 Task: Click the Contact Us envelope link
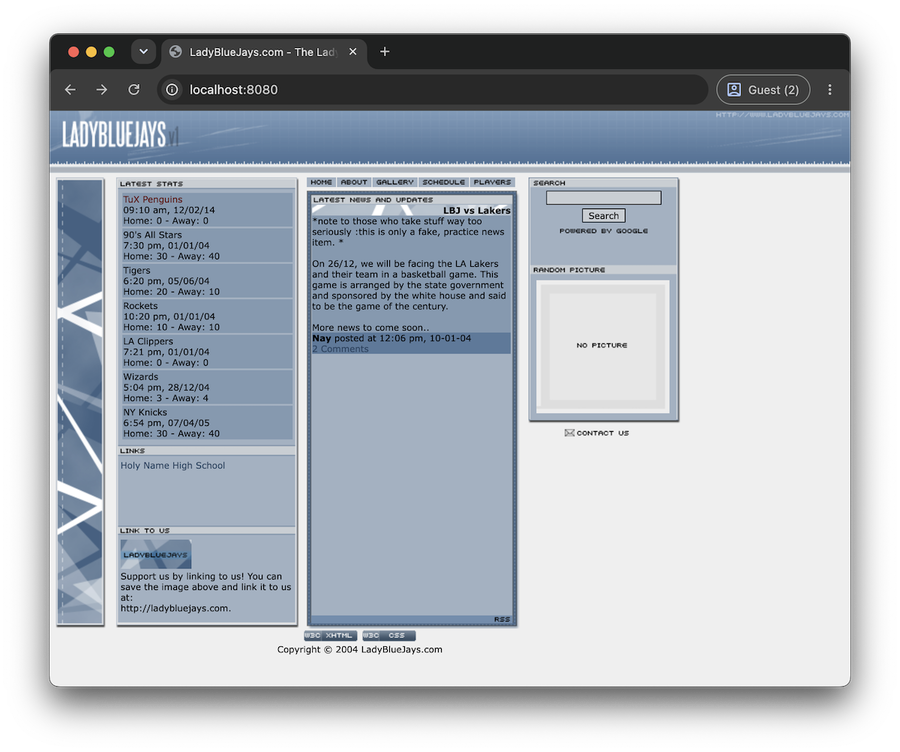pyautogui.click(x=597, y=433)
